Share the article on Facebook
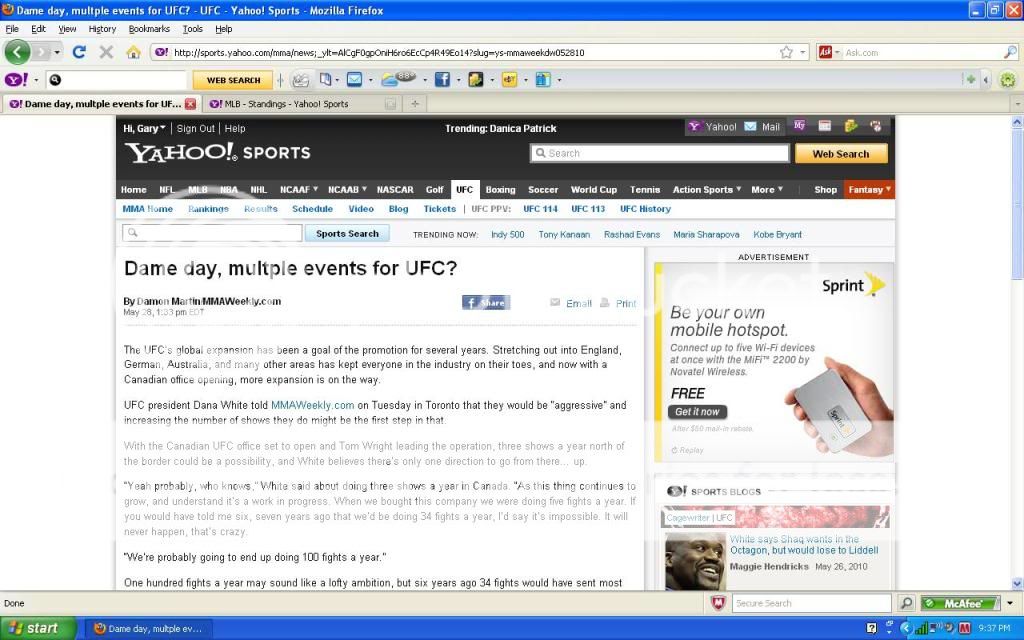Screen dimensions: 1024x640 click(486, 302)
